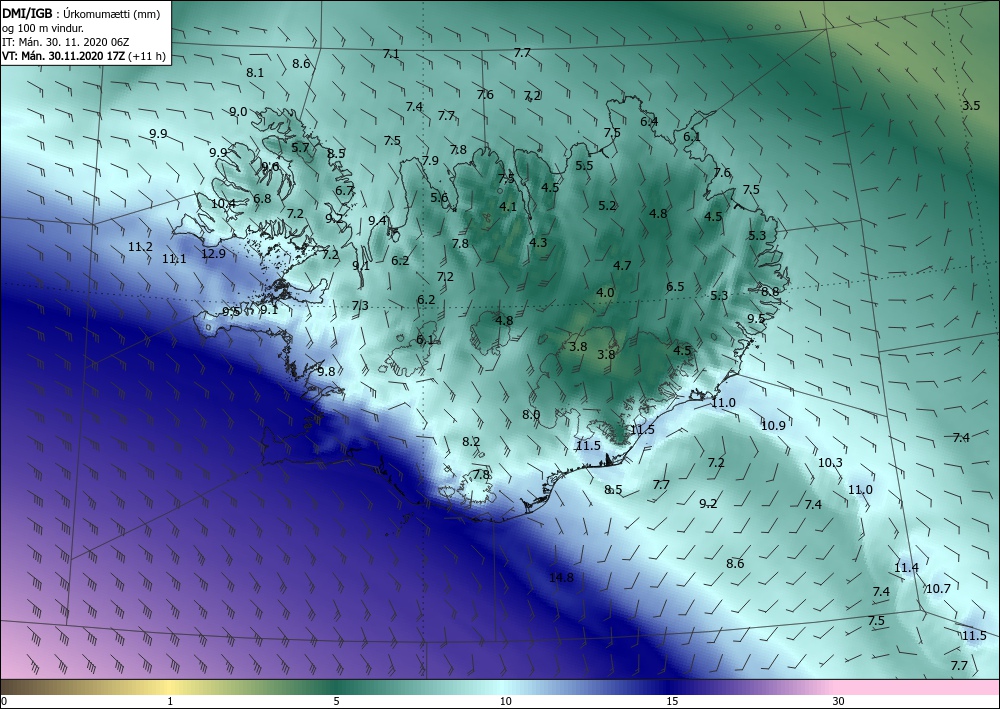Click the 6.7 value label
This screenshot has height=709, width=1000.
coord(344,190)
